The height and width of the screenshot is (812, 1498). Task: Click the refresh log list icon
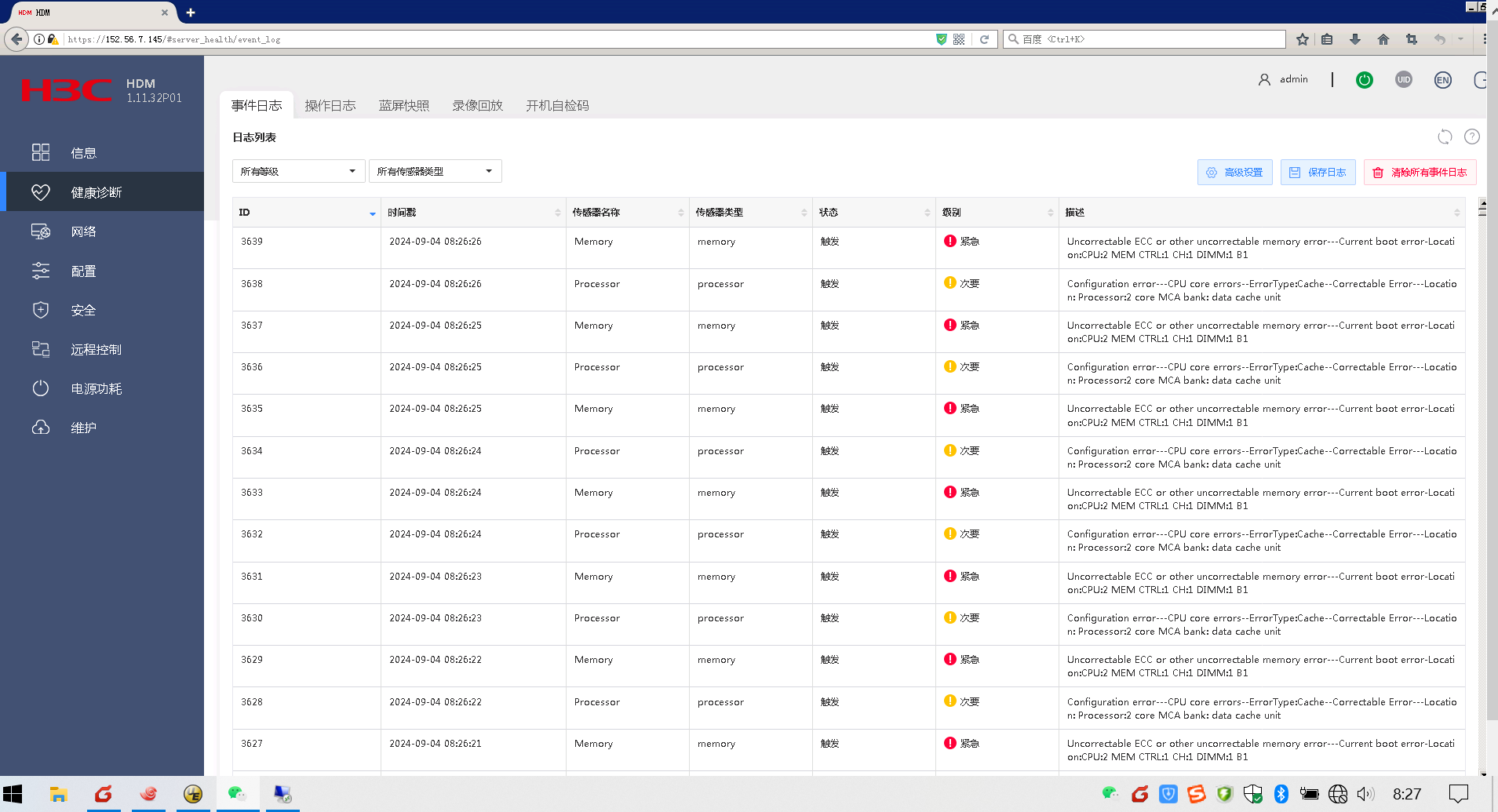(x=1445, y=137)
